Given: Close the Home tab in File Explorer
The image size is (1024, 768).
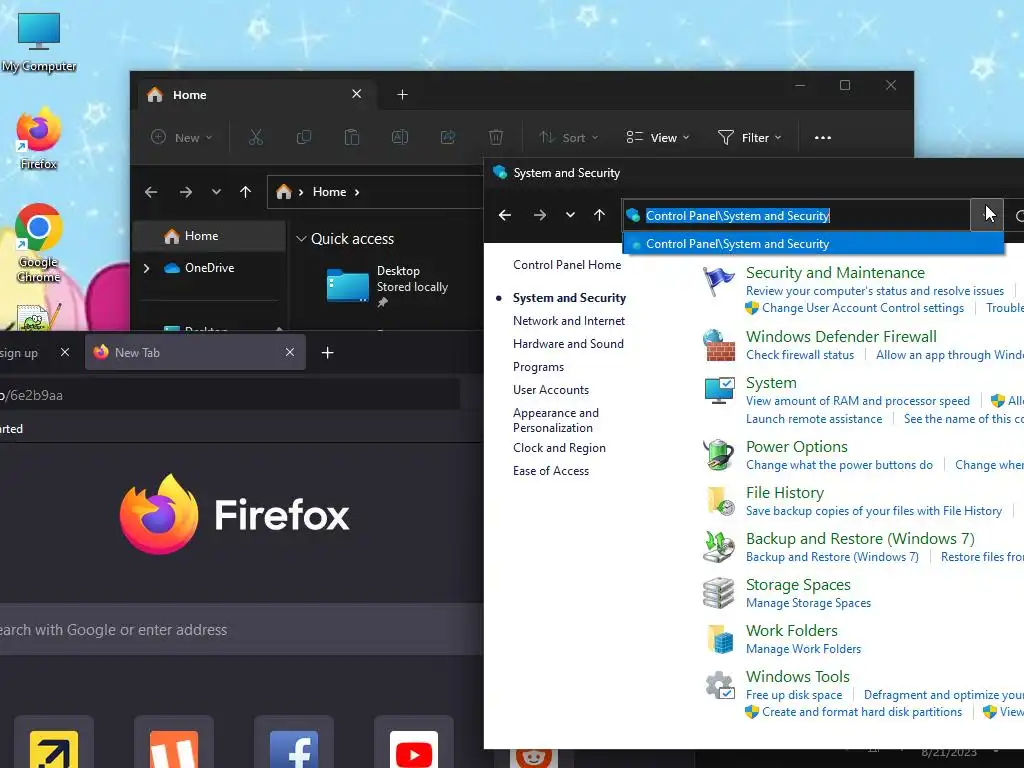Looking at the screenshot, I should click(x=357, y=94).
